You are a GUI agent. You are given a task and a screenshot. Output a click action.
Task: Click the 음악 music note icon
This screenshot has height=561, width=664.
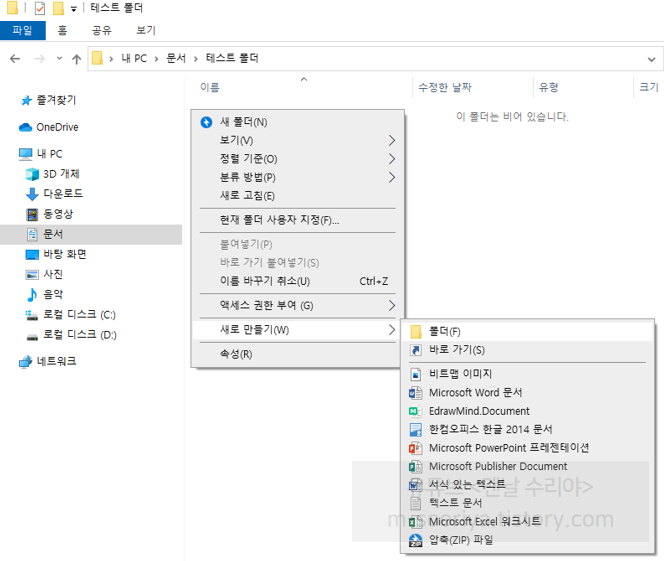click(x=32, y=295)
